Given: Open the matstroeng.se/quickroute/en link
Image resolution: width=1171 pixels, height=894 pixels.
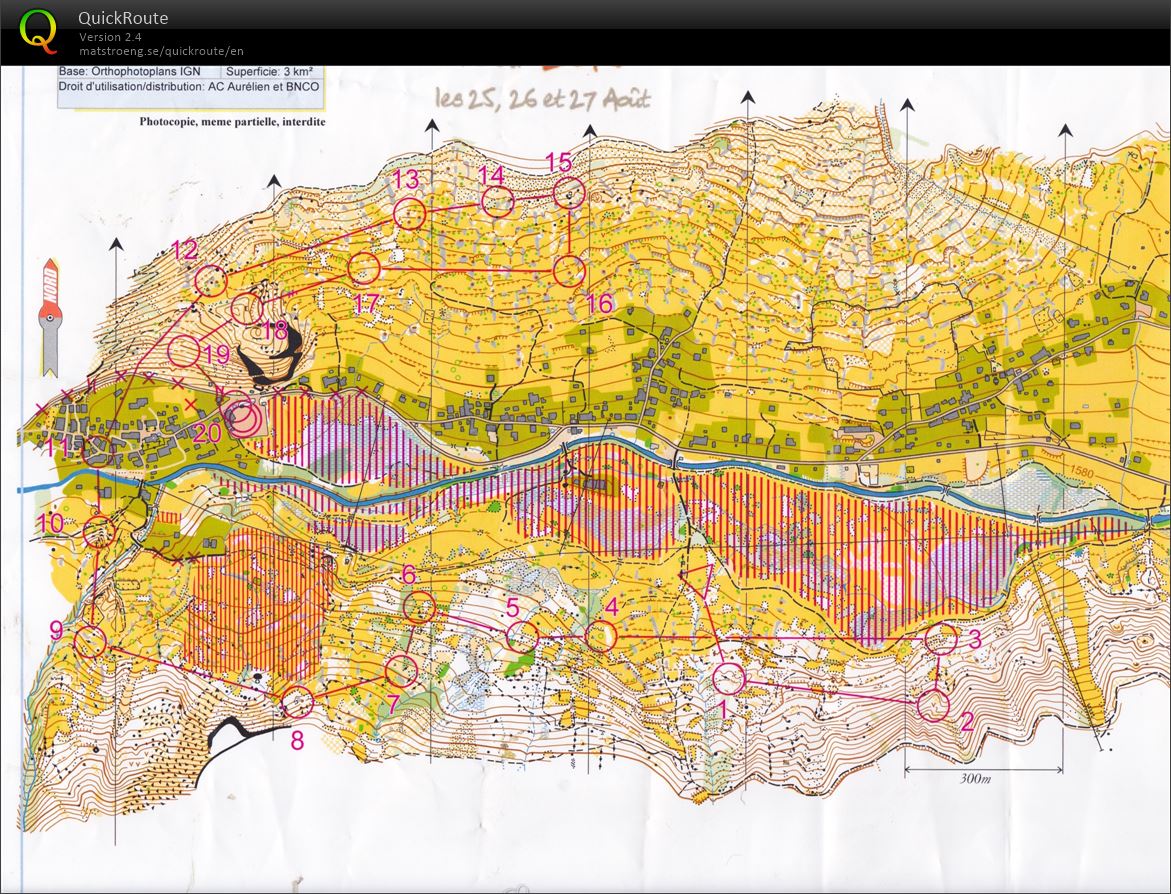Looking at the screenshot, I should click(x=161, y=52).
